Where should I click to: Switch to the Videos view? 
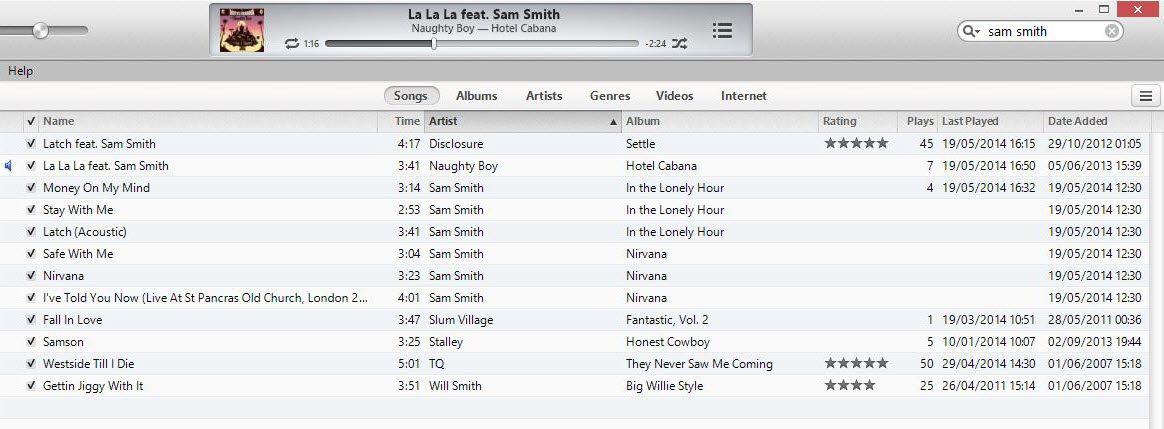[x=675, y=96]
